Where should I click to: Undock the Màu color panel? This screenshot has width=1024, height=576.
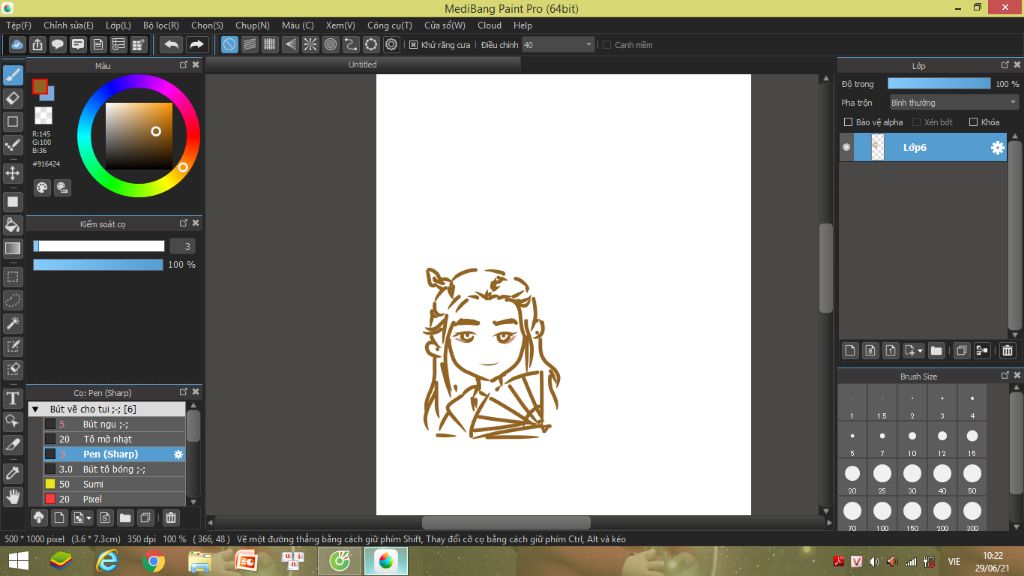[x=184, y=65]
